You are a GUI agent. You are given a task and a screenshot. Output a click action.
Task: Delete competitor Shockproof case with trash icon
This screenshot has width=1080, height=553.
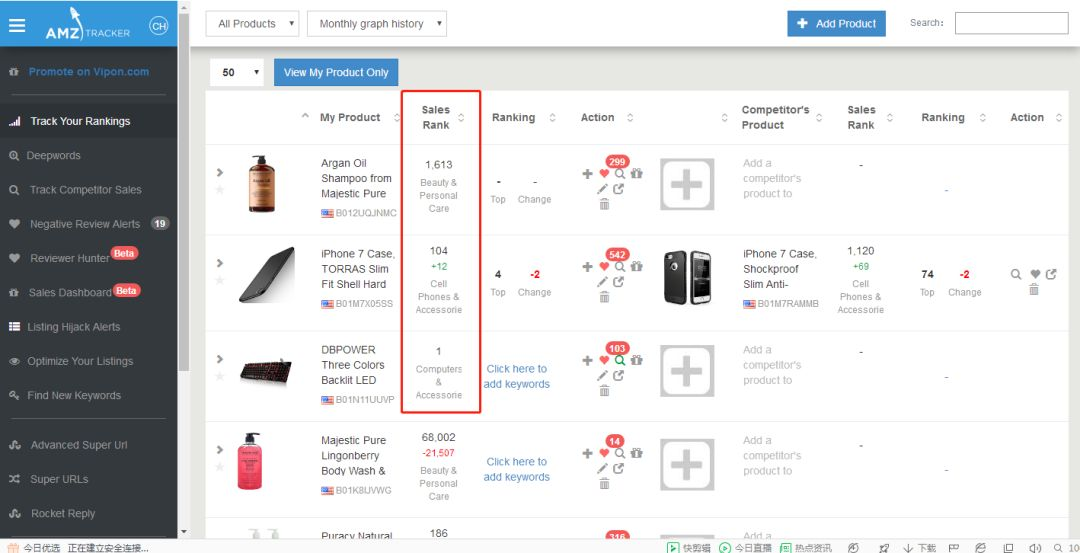[x=1034, y=290]
